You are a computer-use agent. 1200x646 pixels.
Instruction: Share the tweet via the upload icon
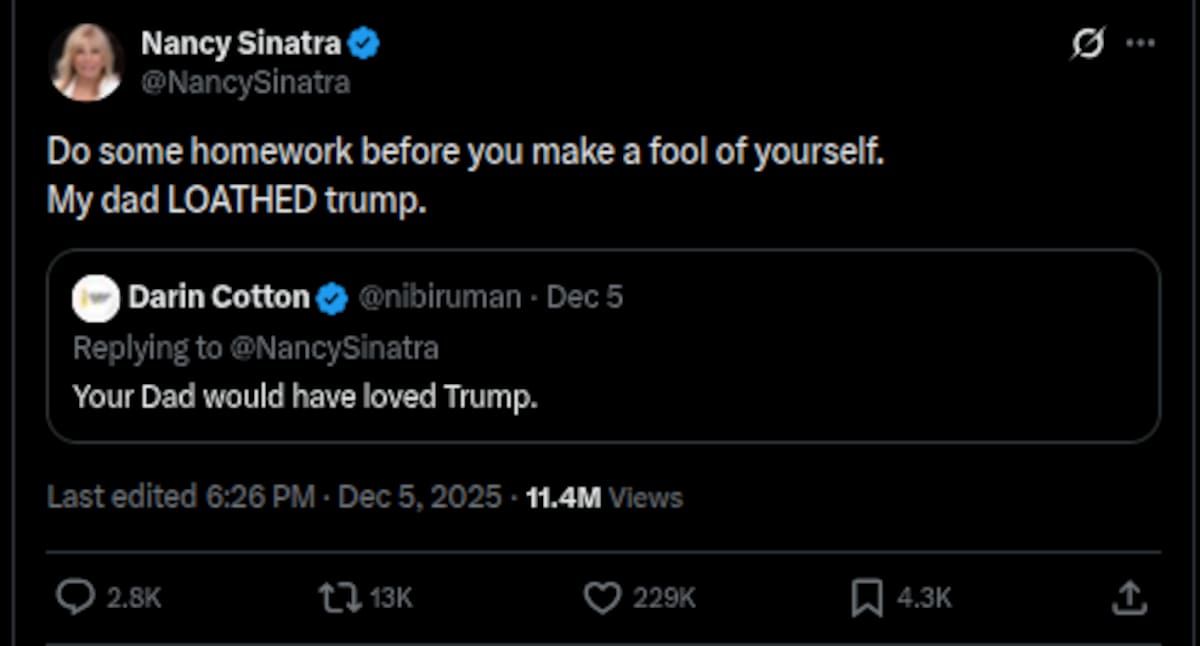(1129, 597)
